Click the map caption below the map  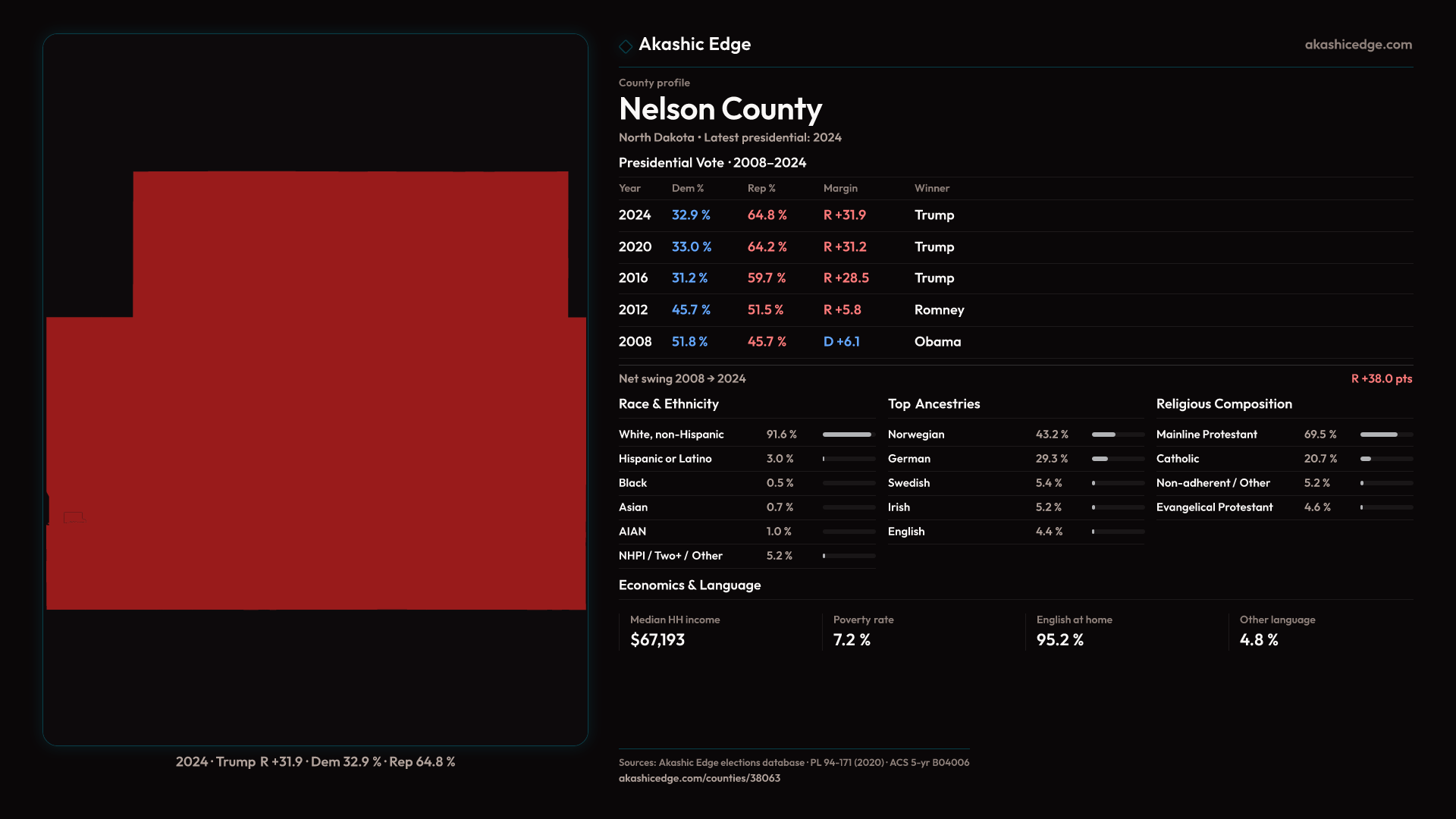pos(315,761)
